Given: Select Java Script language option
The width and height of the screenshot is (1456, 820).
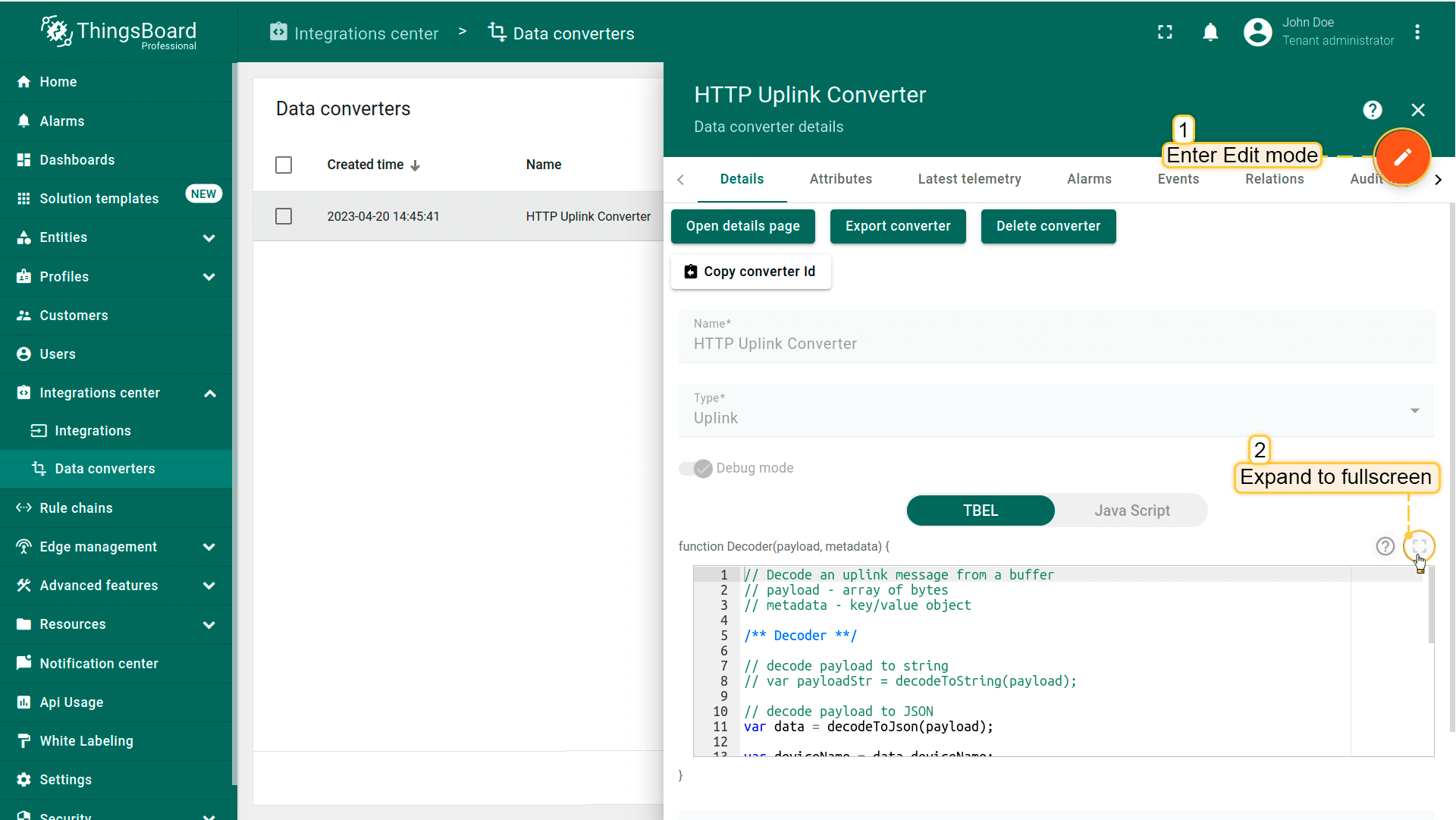Looking at the screenshot, I should [1131, 511].
